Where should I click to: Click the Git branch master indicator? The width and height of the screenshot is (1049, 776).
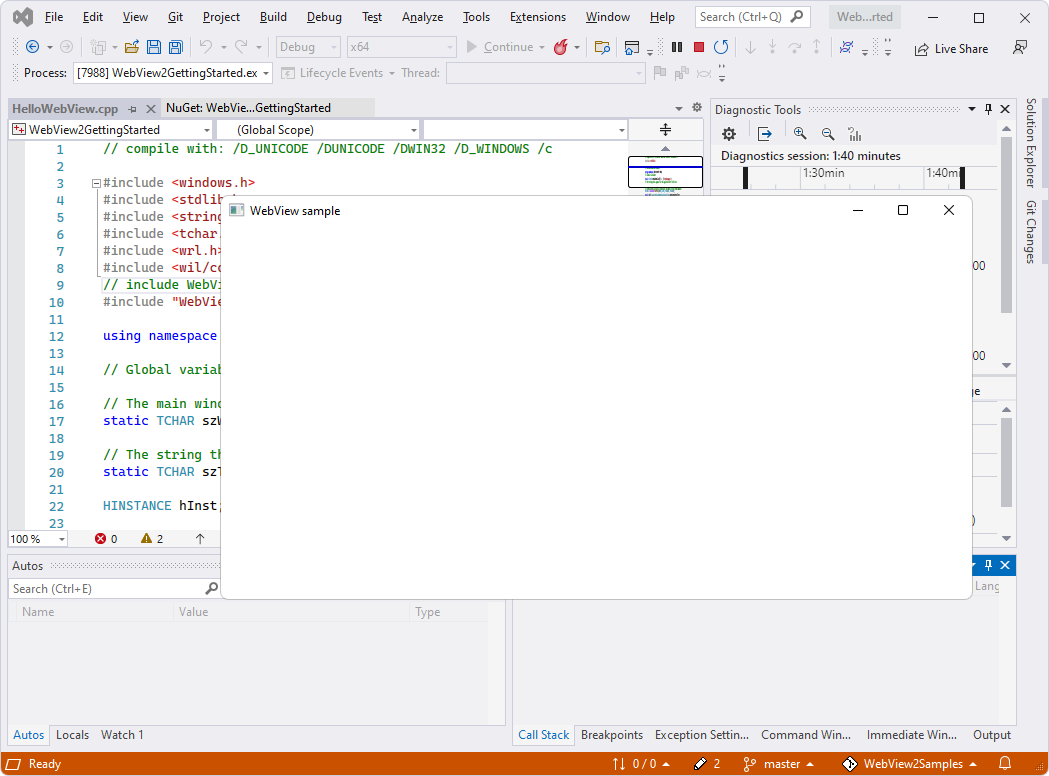[x=781, y=764]
